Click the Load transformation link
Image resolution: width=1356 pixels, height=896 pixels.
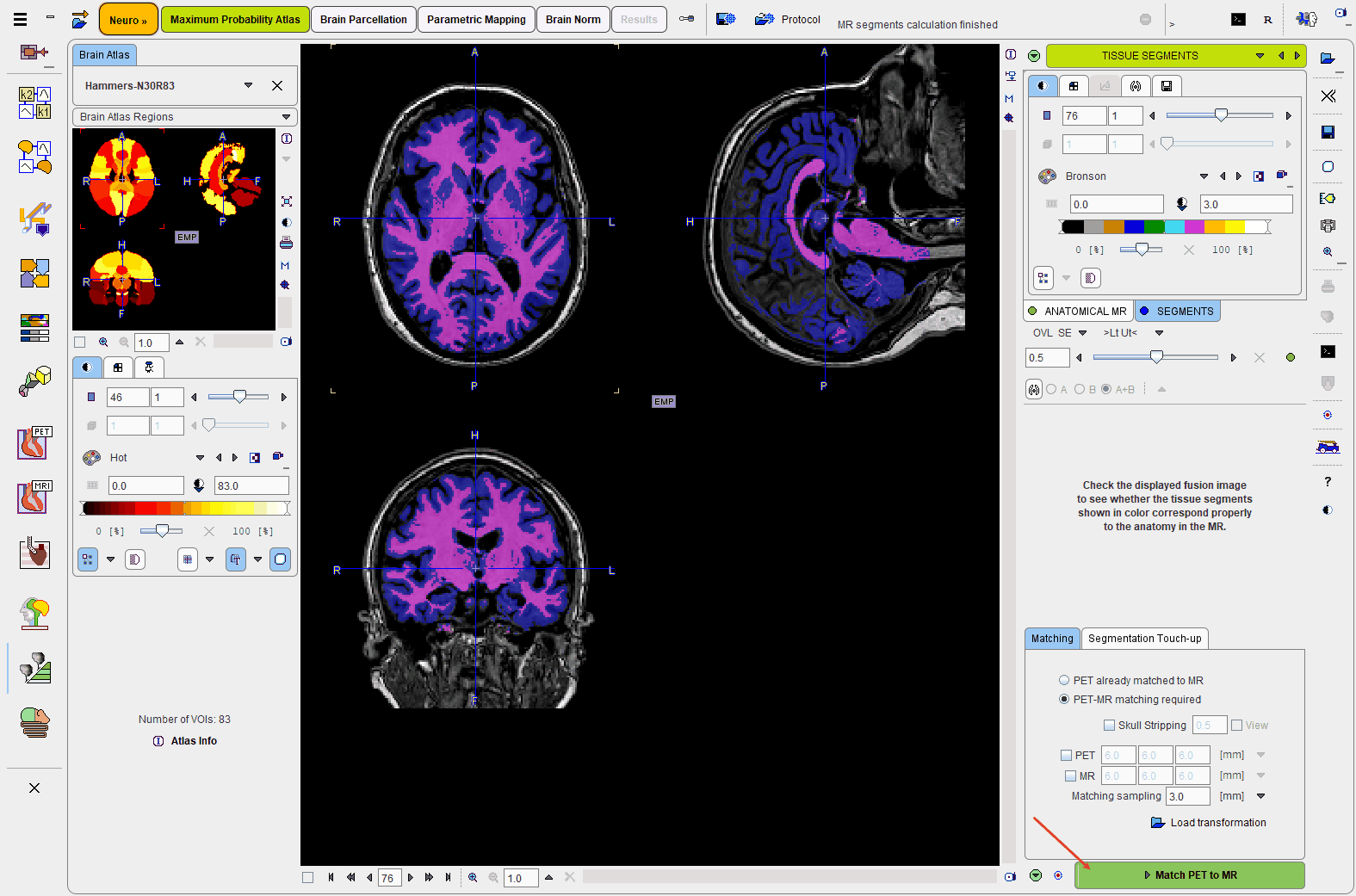1218,823
